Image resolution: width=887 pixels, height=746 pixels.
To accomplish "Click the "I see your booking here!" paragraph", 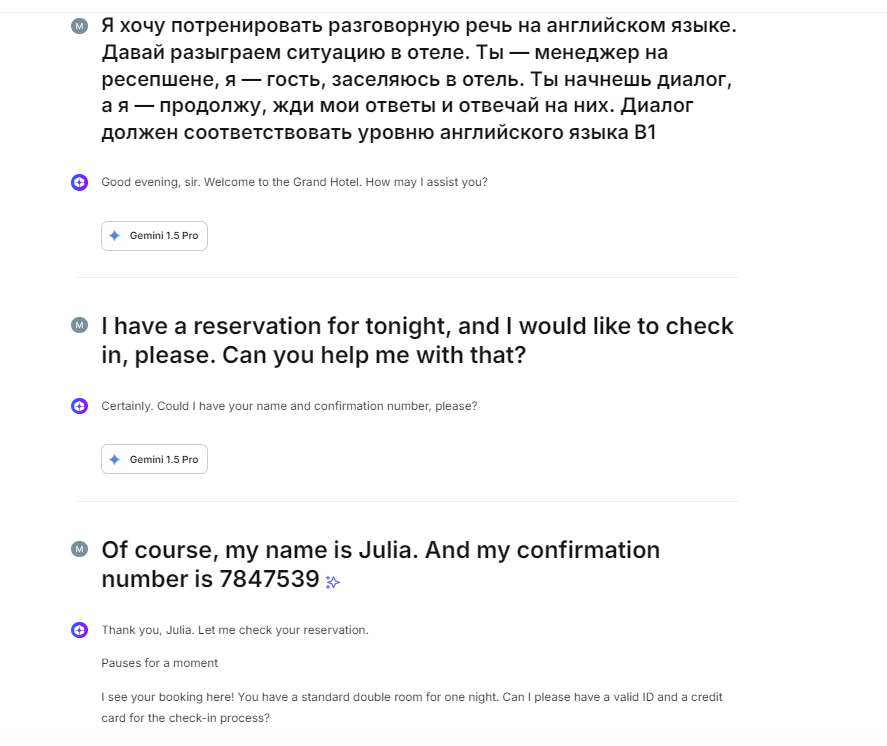I will click(411, 707).
